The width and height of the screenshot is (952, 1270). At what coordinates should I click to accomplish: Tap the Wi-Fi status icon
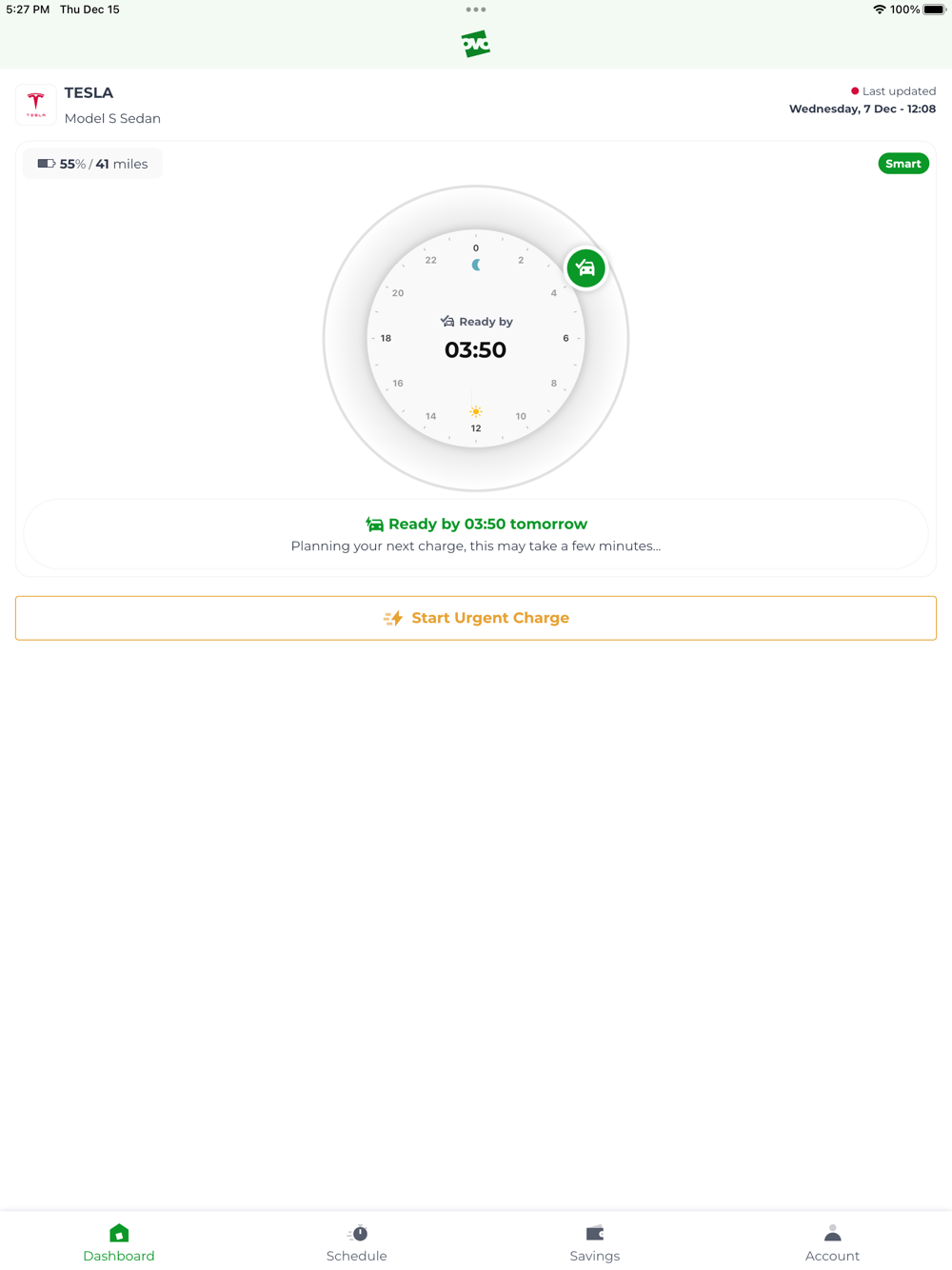pos(879,10)
